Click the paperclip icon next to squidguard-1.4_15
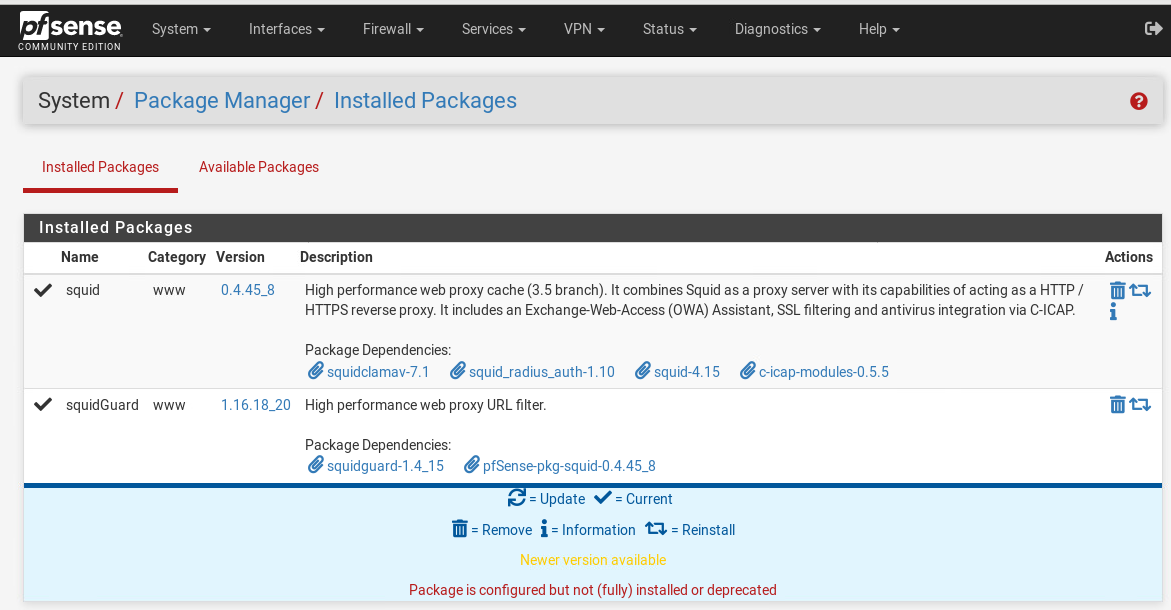Screen dimensions: 1171x610 point(316,465)
